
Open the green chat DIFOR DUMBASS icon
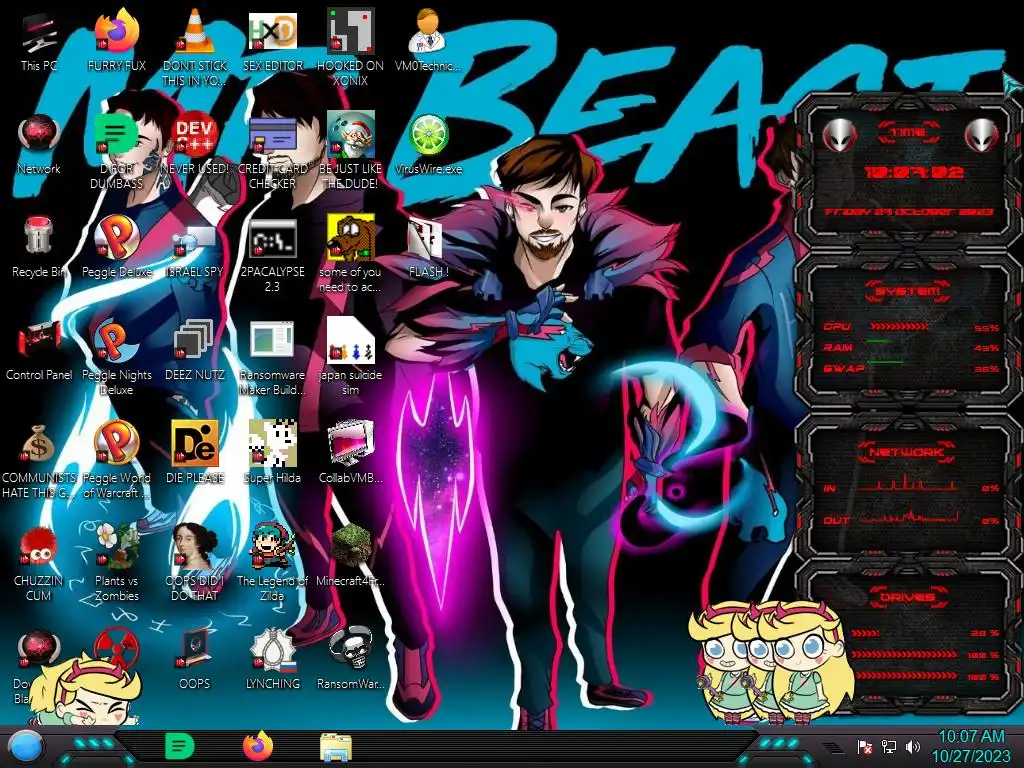[x=116, y=135]
